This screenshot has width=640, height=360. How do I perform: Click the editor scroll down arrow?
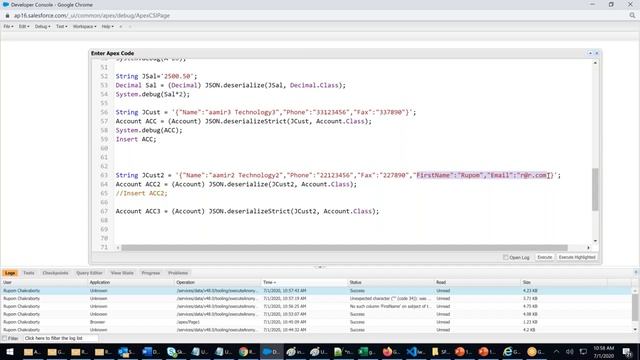click(x=595, y=241)
